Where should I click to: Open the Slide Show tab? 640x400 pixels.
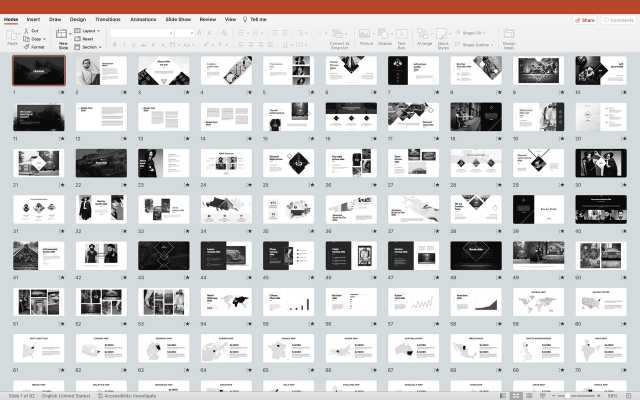(x=178, y=19)
